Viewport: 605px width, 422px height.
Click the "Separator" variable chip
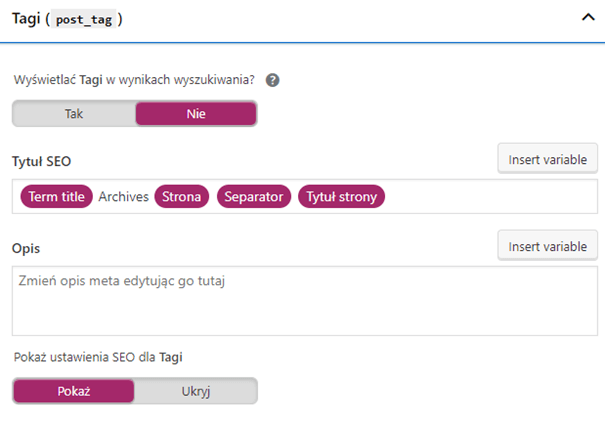[254, 197]
